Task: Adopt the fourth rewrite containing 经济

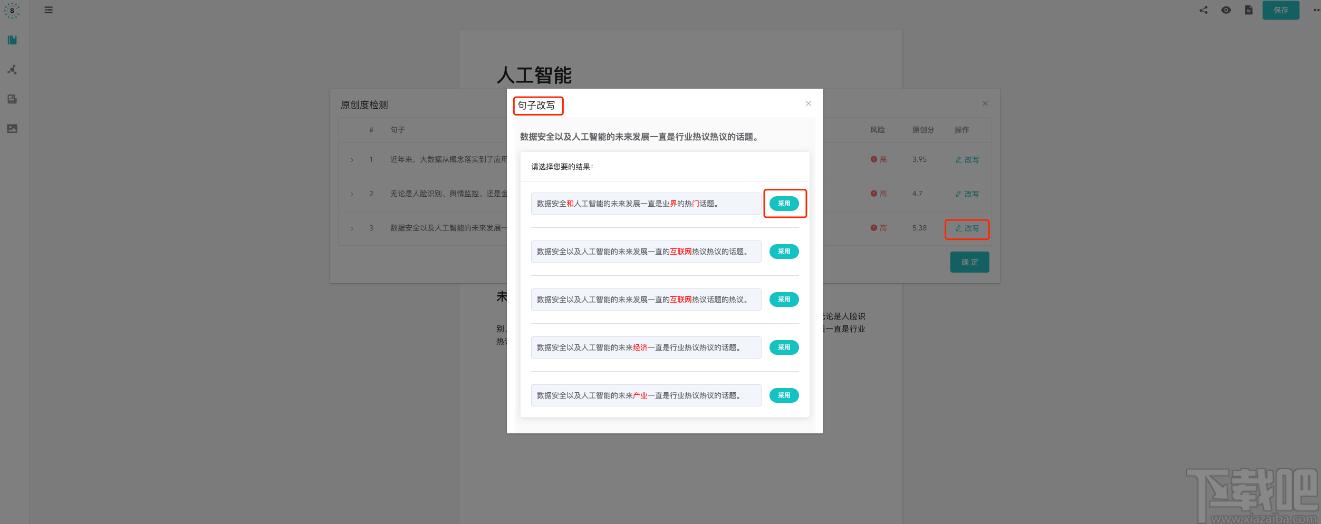Action: [784, 347]
